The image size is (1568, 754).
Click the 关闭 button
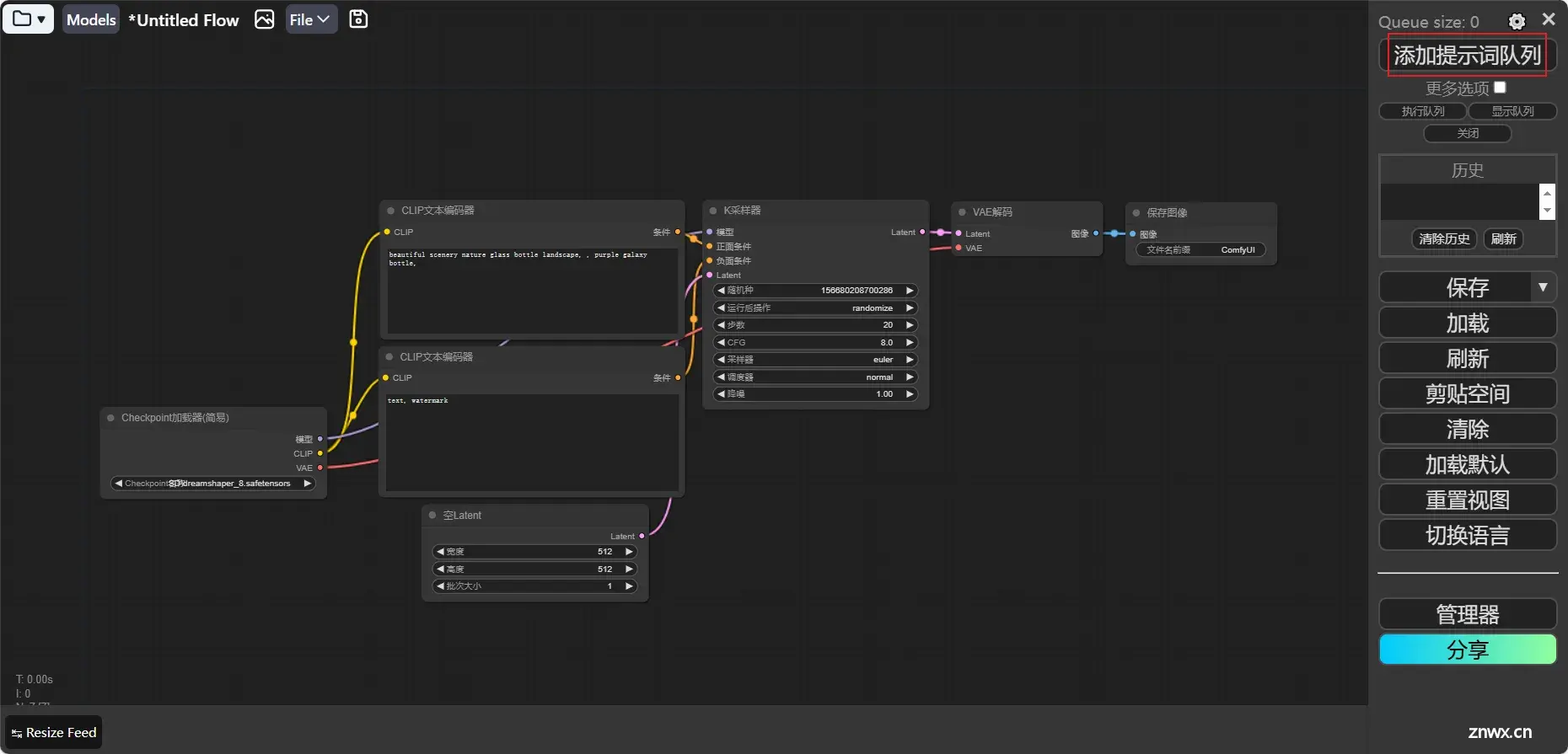1468,133
